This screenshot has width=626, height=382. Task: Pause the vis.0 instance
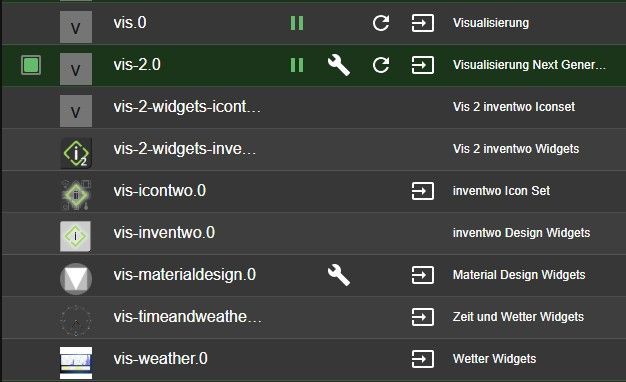pos(297,23)
